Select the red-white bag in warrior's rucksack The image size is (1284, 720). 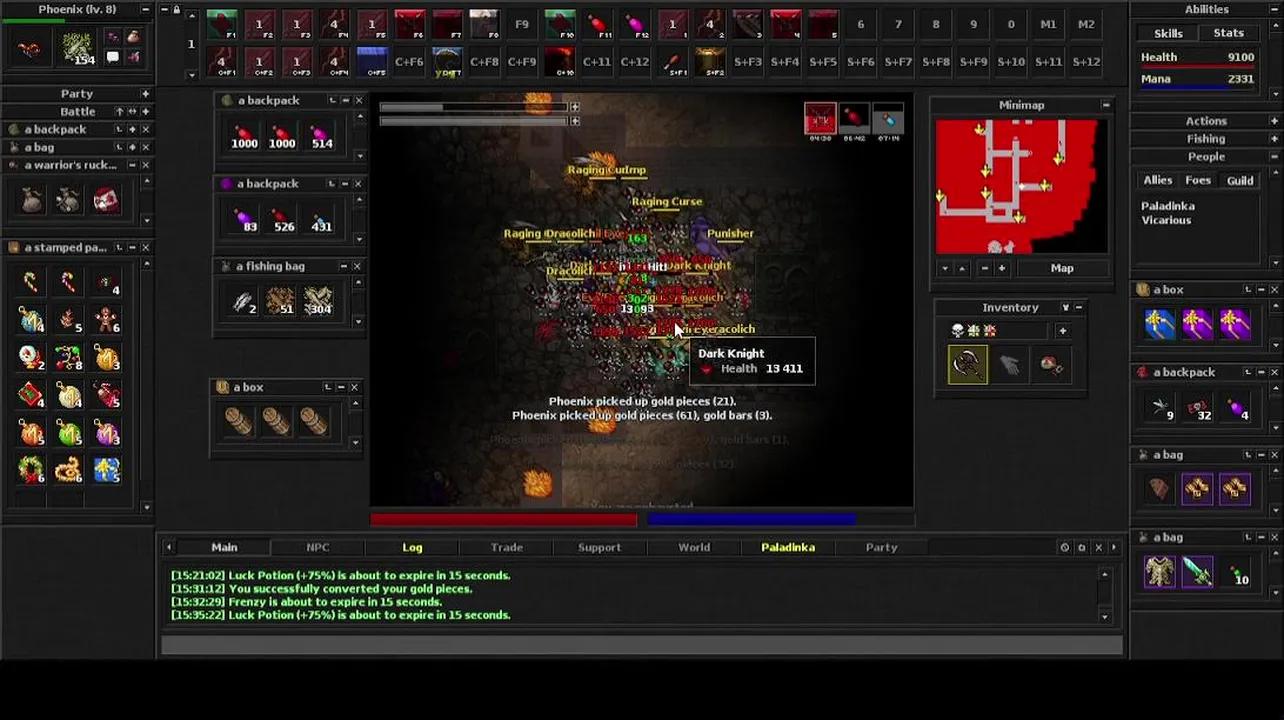point(106,200)
